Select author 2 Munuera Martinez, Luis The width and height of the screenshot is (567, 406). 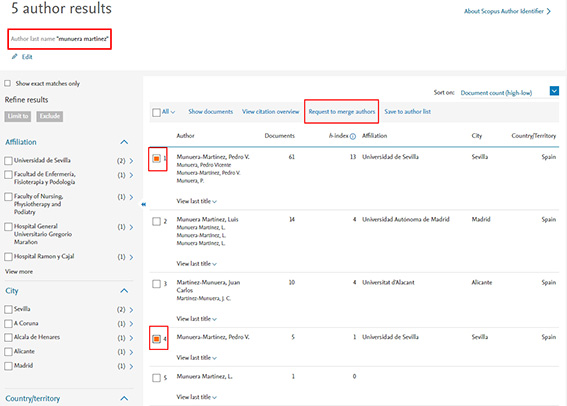(x=156, y=221)
